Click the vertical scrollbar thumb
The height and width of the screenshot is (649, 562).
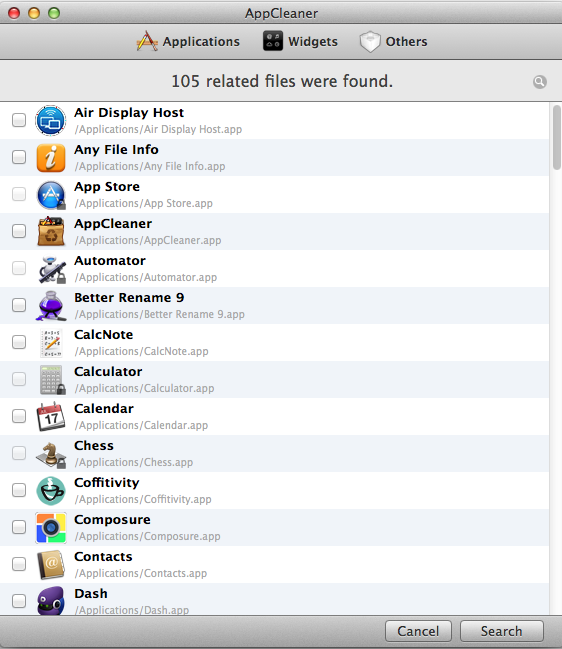(x=557, y=137)
